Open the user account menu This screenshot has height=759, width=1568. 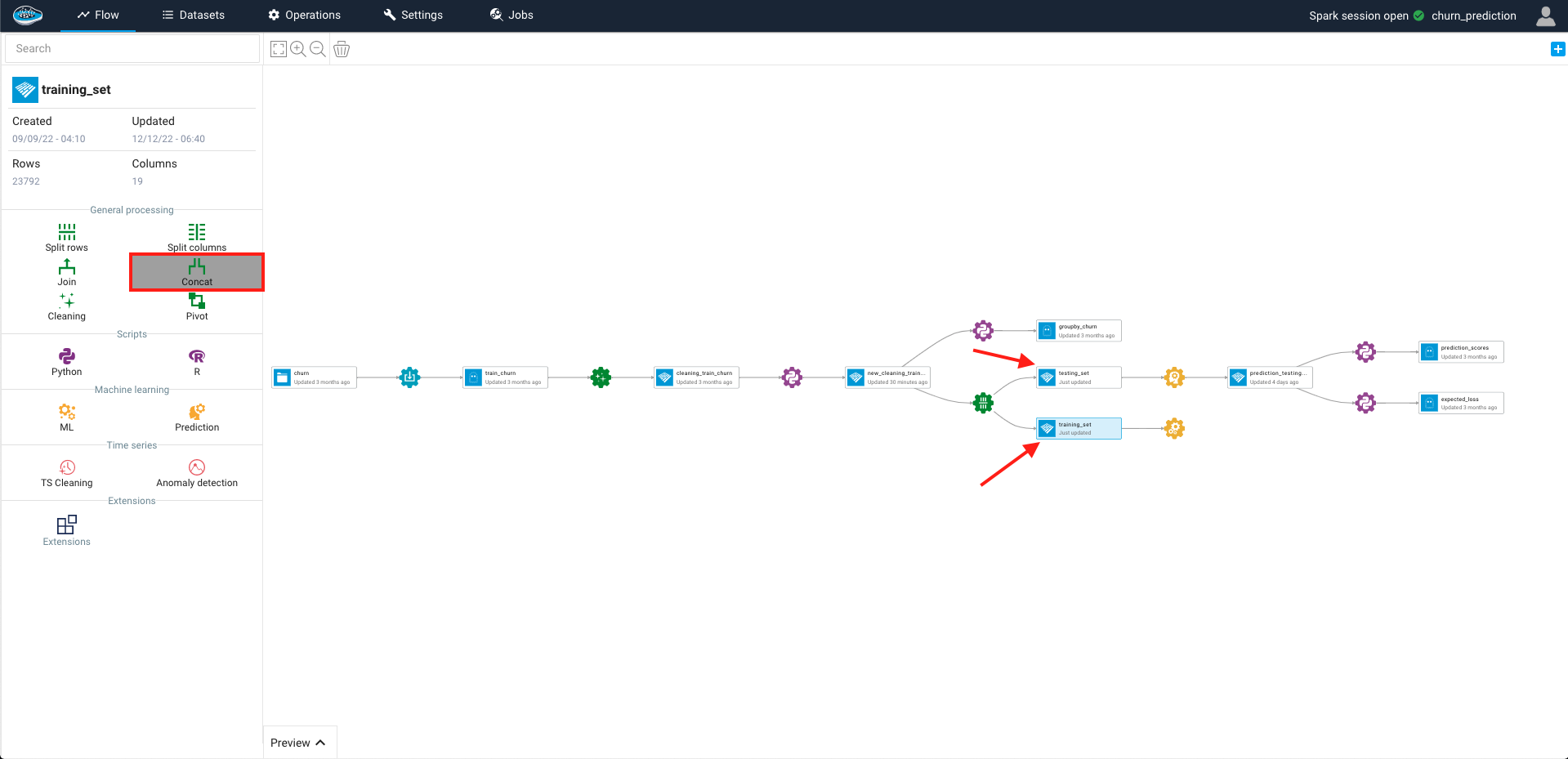1545,16
